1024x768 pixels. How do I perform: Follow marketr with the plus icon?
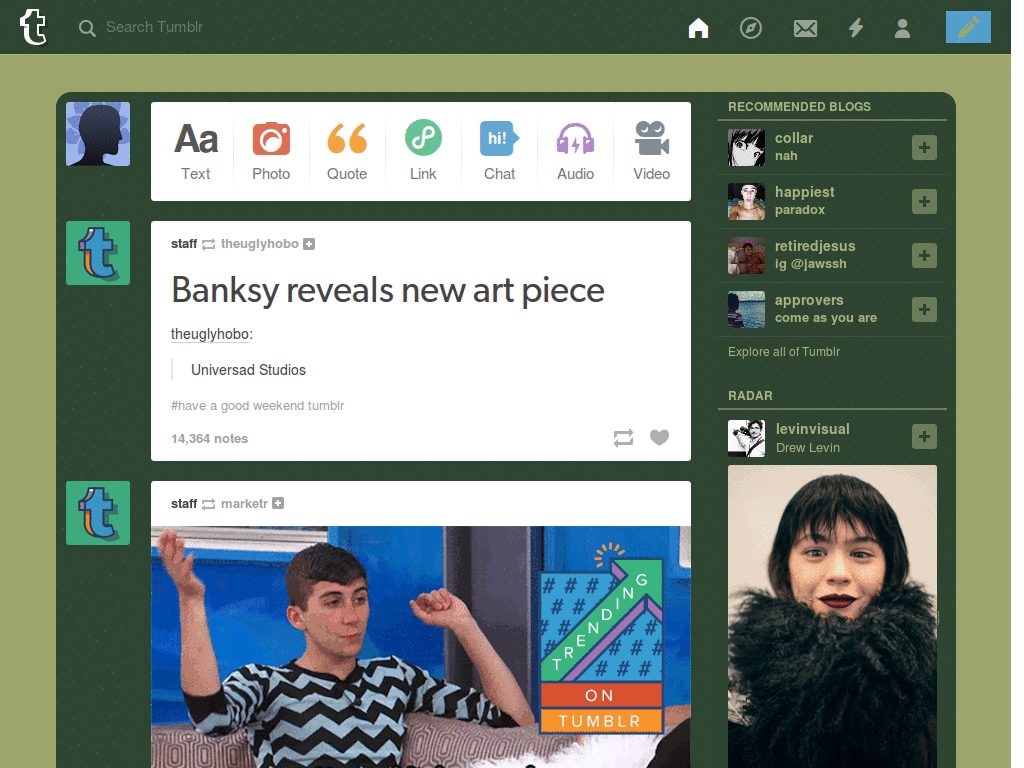278,504
